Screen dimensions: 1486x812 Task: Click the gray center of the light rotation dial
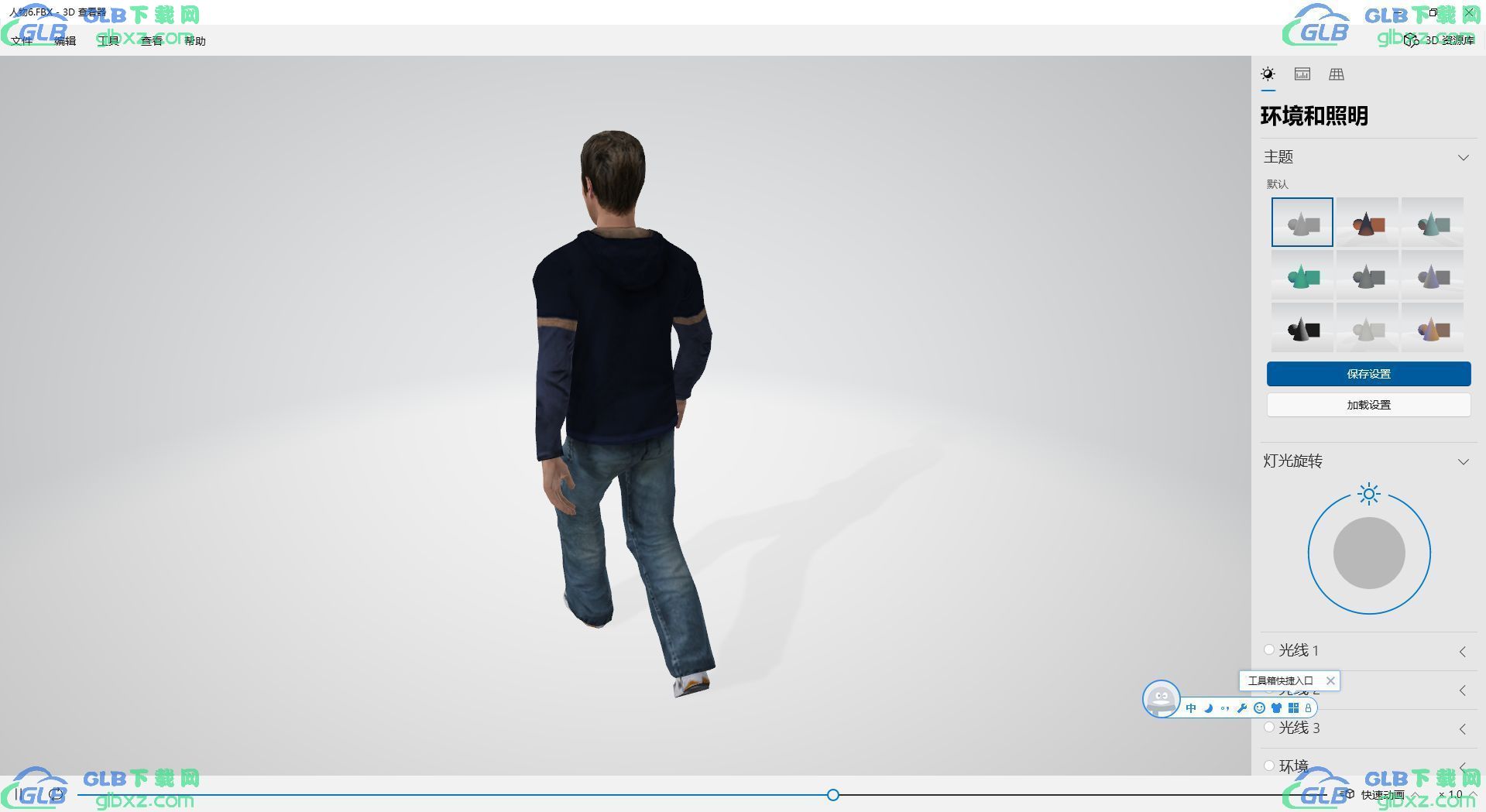(x=1369, y=553)
